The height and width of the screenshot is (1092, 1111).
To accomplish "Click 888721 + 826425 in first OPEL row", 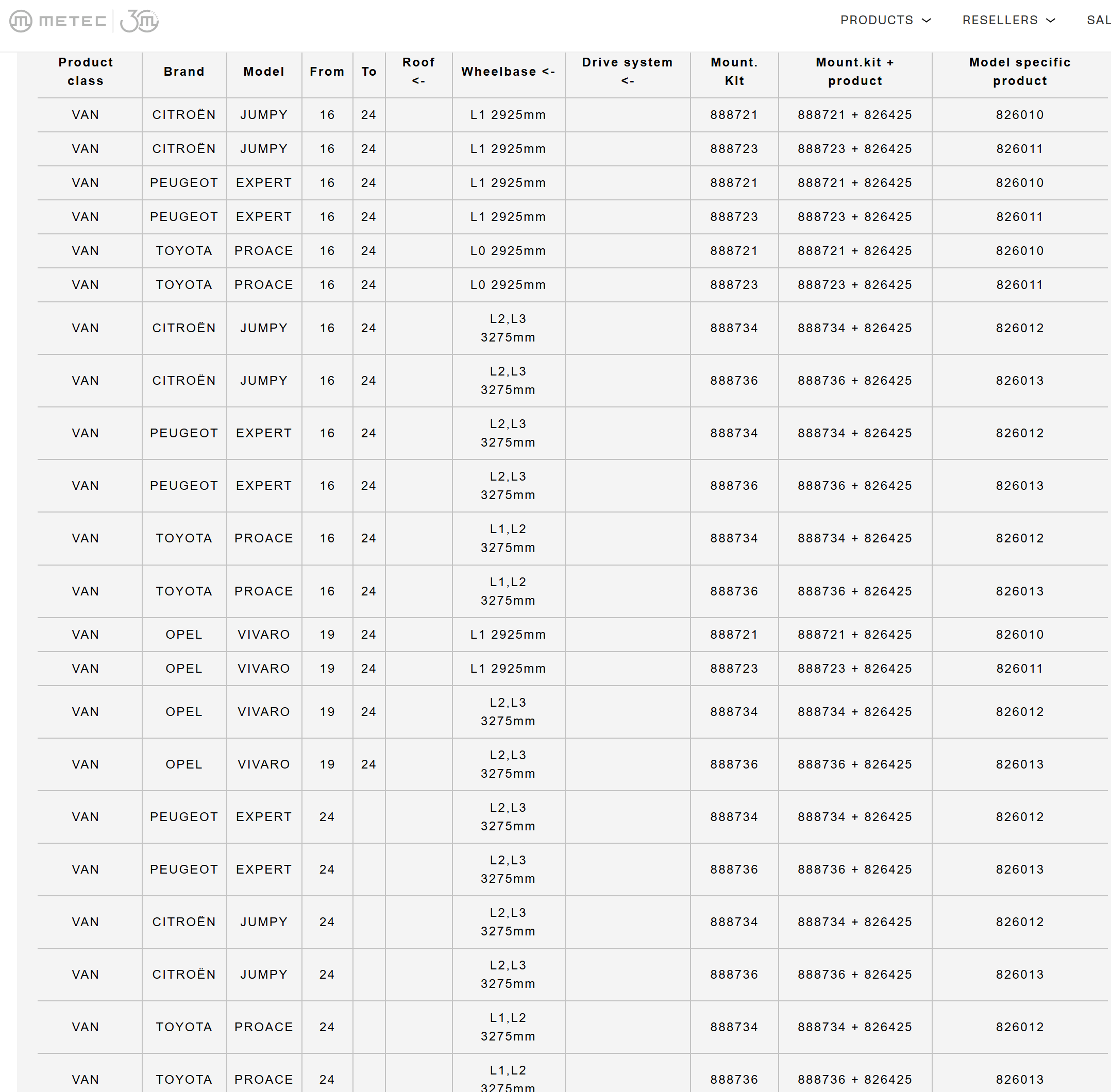I will coord(855,634).
